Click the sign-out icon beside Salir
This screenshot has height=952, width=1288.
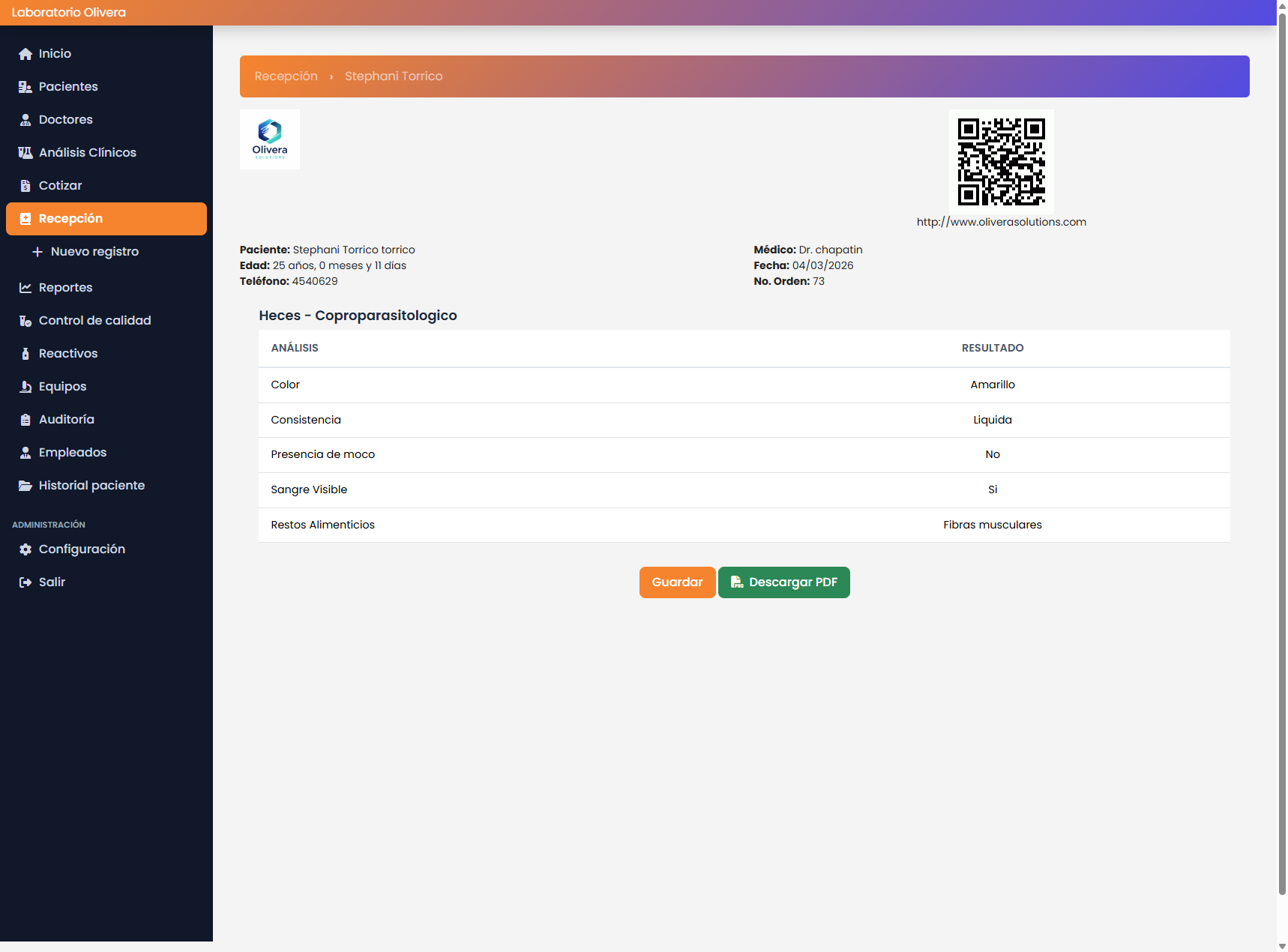[25, 582]
